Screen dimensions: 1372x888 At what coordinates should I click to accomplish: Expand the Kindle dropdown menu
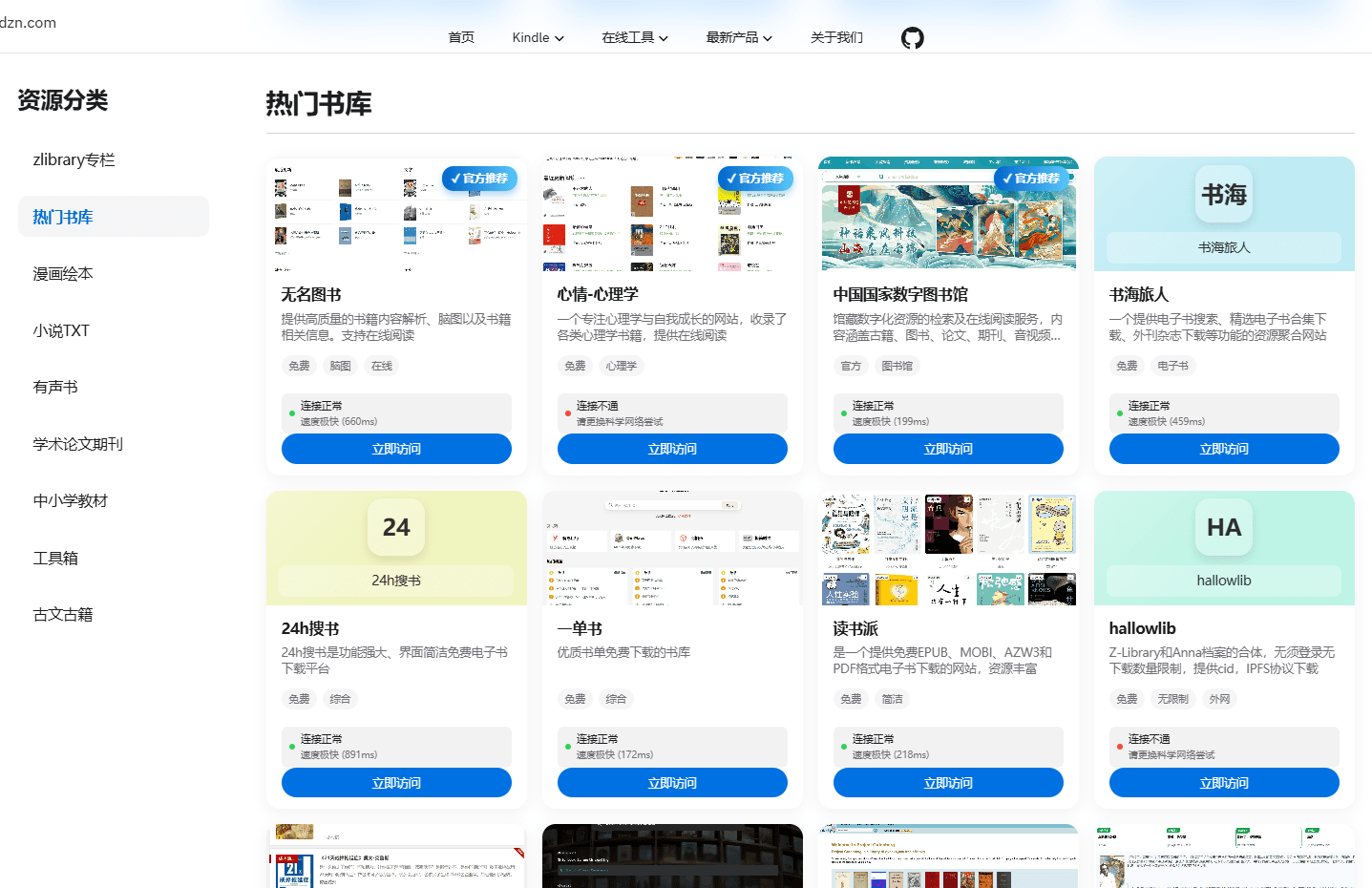pyautogui.click(x=538, y=37)
